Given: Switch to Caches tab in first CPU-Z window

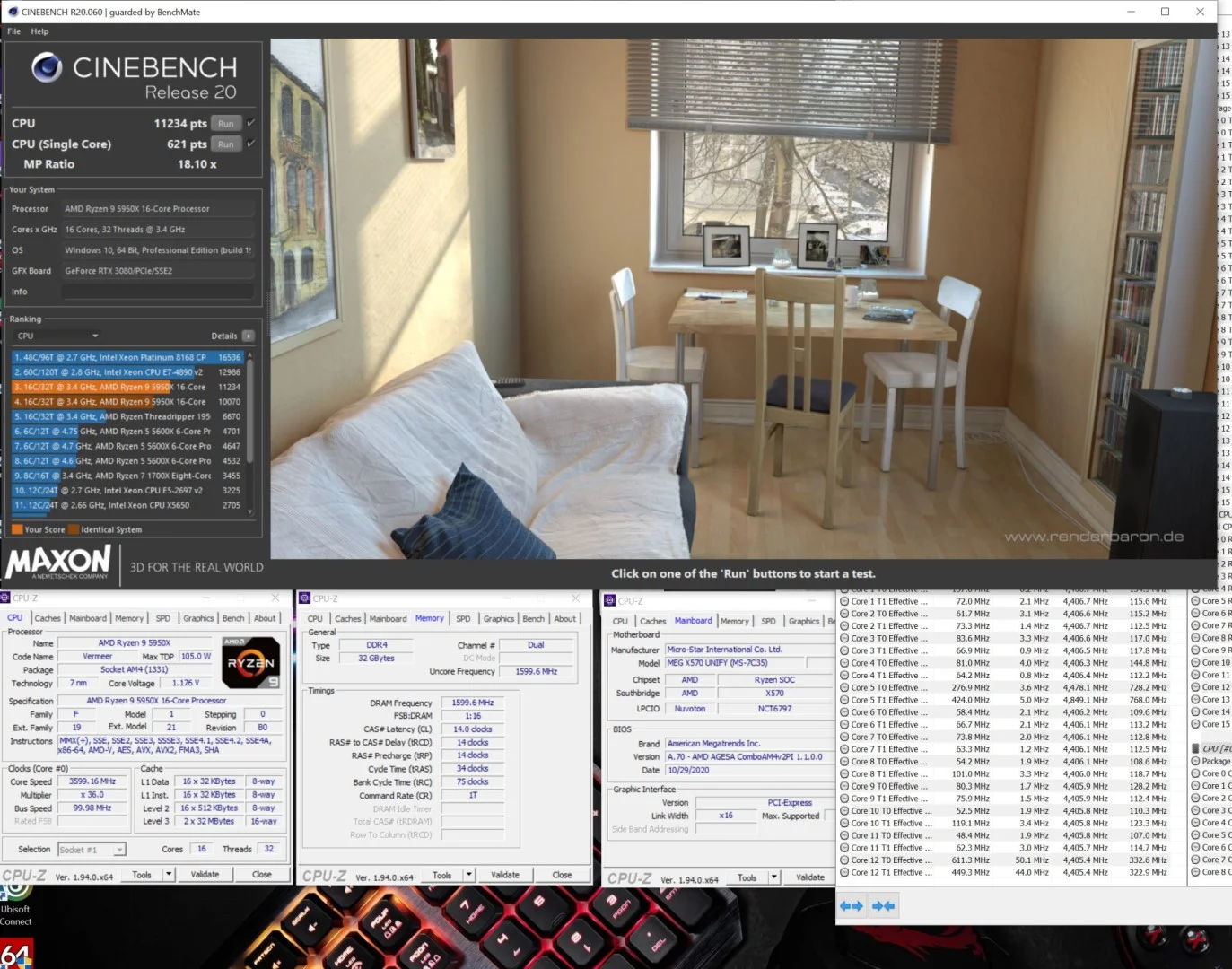Looking at the screenshot, I should 48,618.
